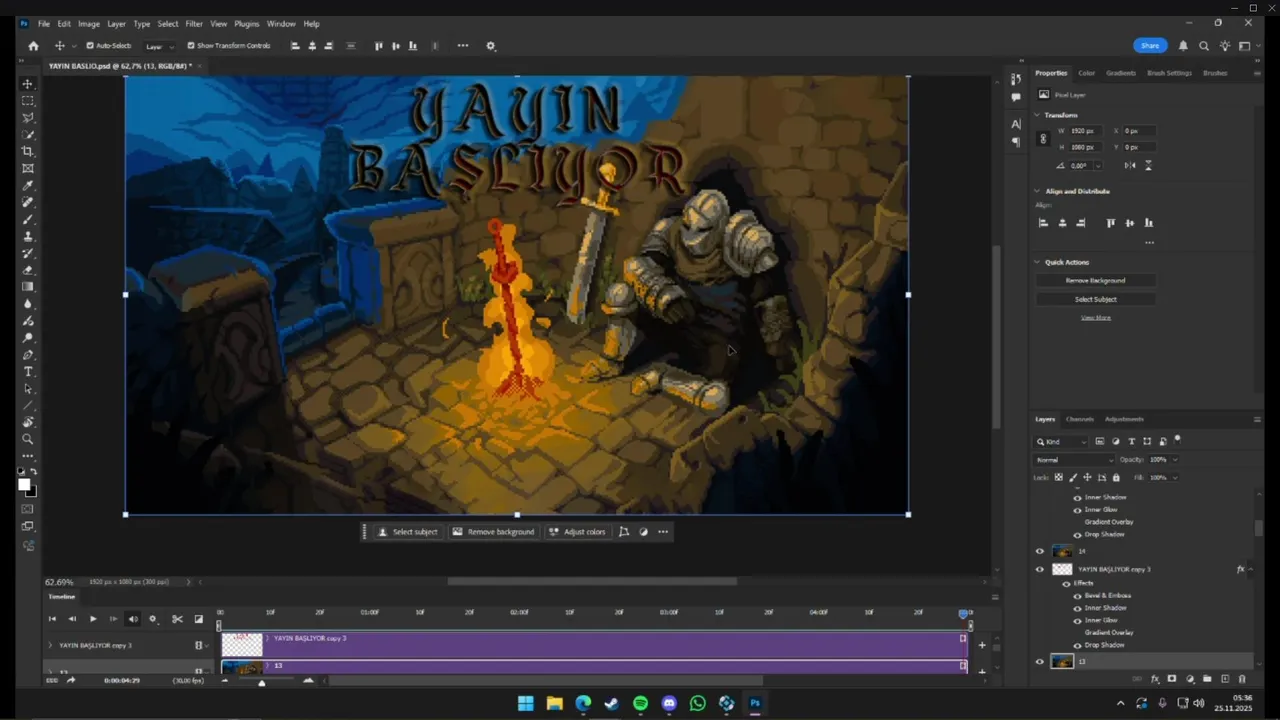
Task: Open the options bar settings gear
Action: pyautogui.click(x=490, y=46)
